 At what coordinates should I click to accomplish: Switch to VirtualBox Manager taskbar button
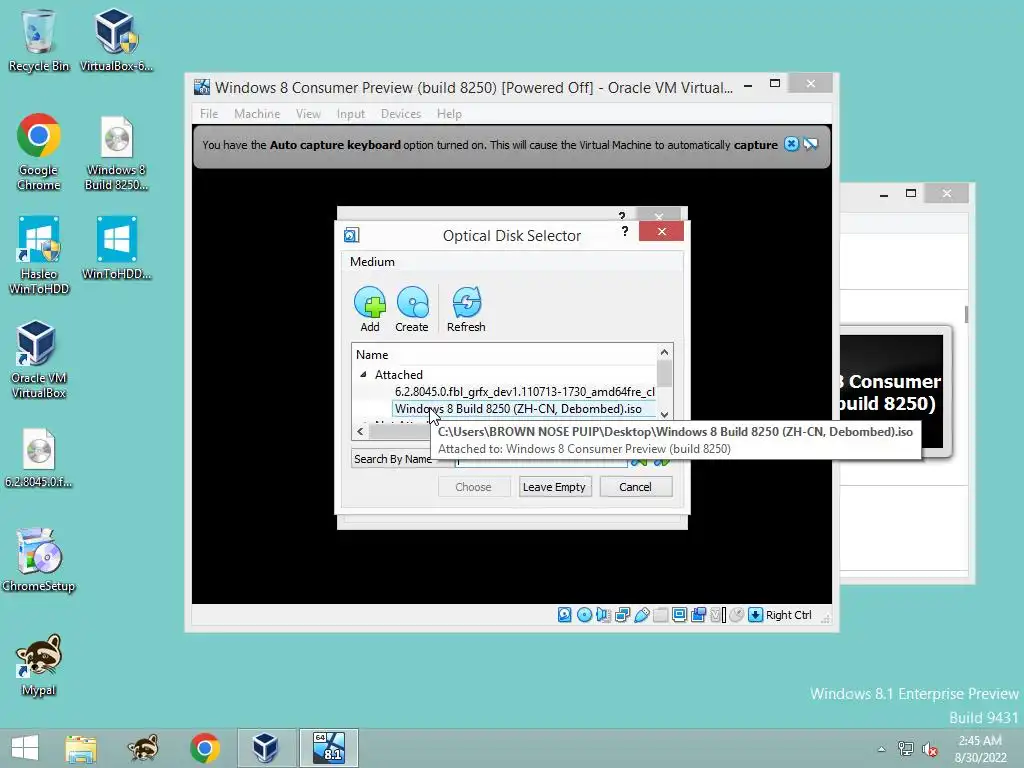(x=266, y=748)
